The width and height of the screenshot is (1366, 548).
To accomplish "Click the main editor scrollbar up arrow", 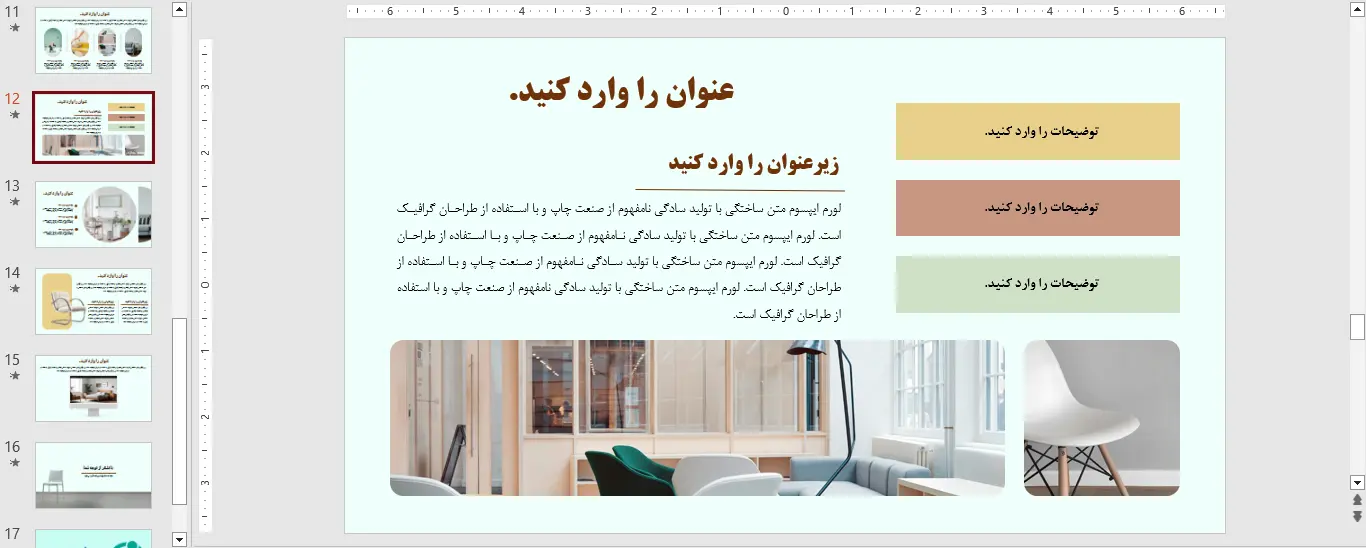I will tap(1357, 9).
